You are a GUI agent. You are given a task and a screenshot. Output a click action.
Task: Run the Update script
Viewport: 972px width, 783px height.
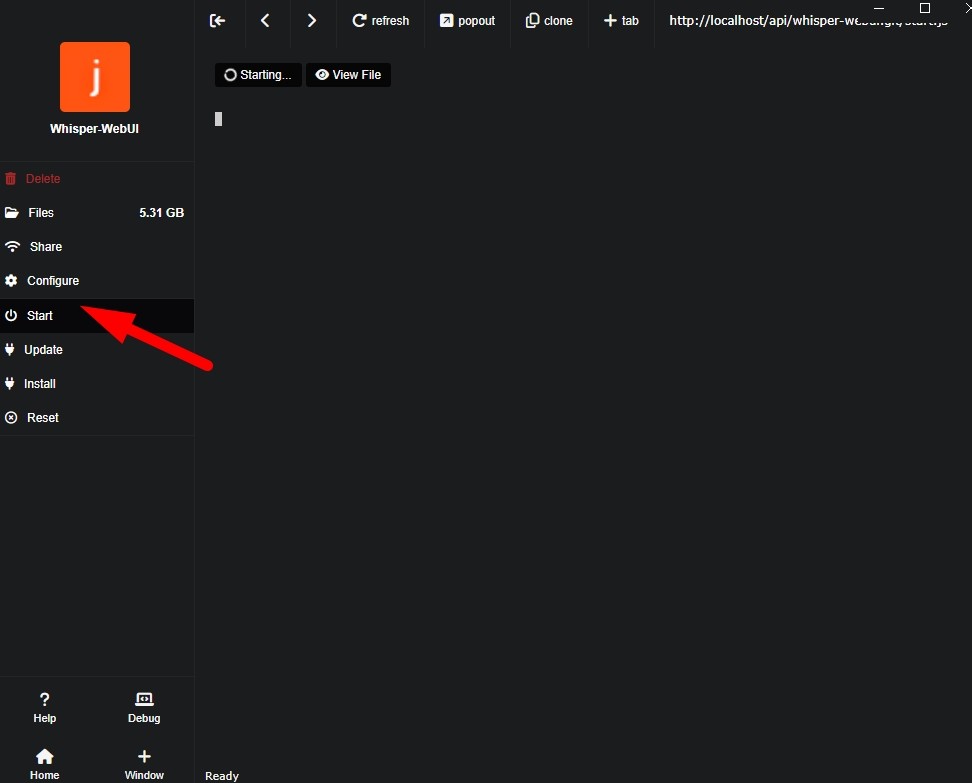(97, 350)
